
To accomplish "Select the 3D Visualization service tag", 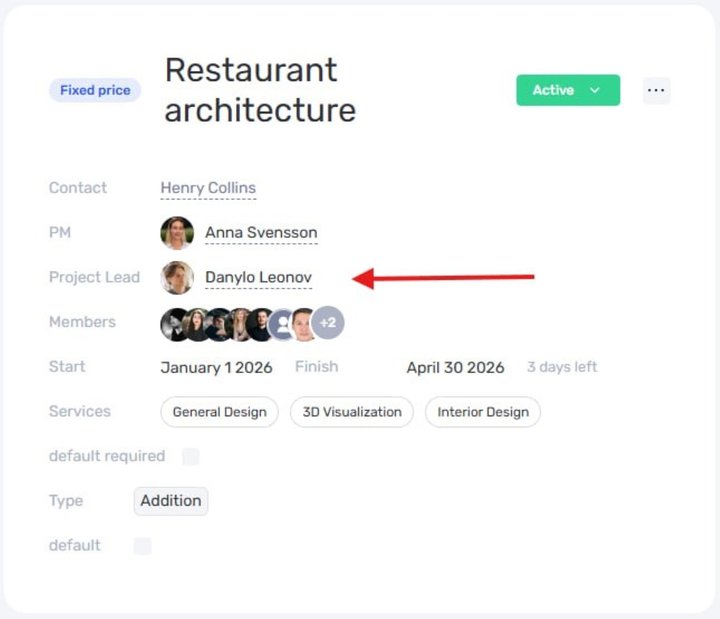I will pos(352,412).
